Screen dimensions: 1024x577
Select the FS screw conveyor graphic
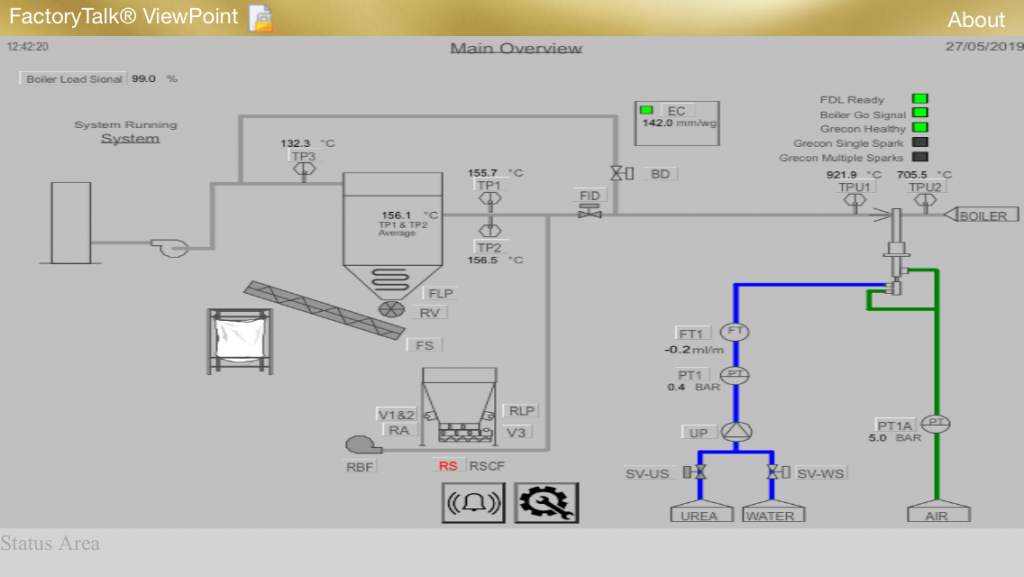325,310
